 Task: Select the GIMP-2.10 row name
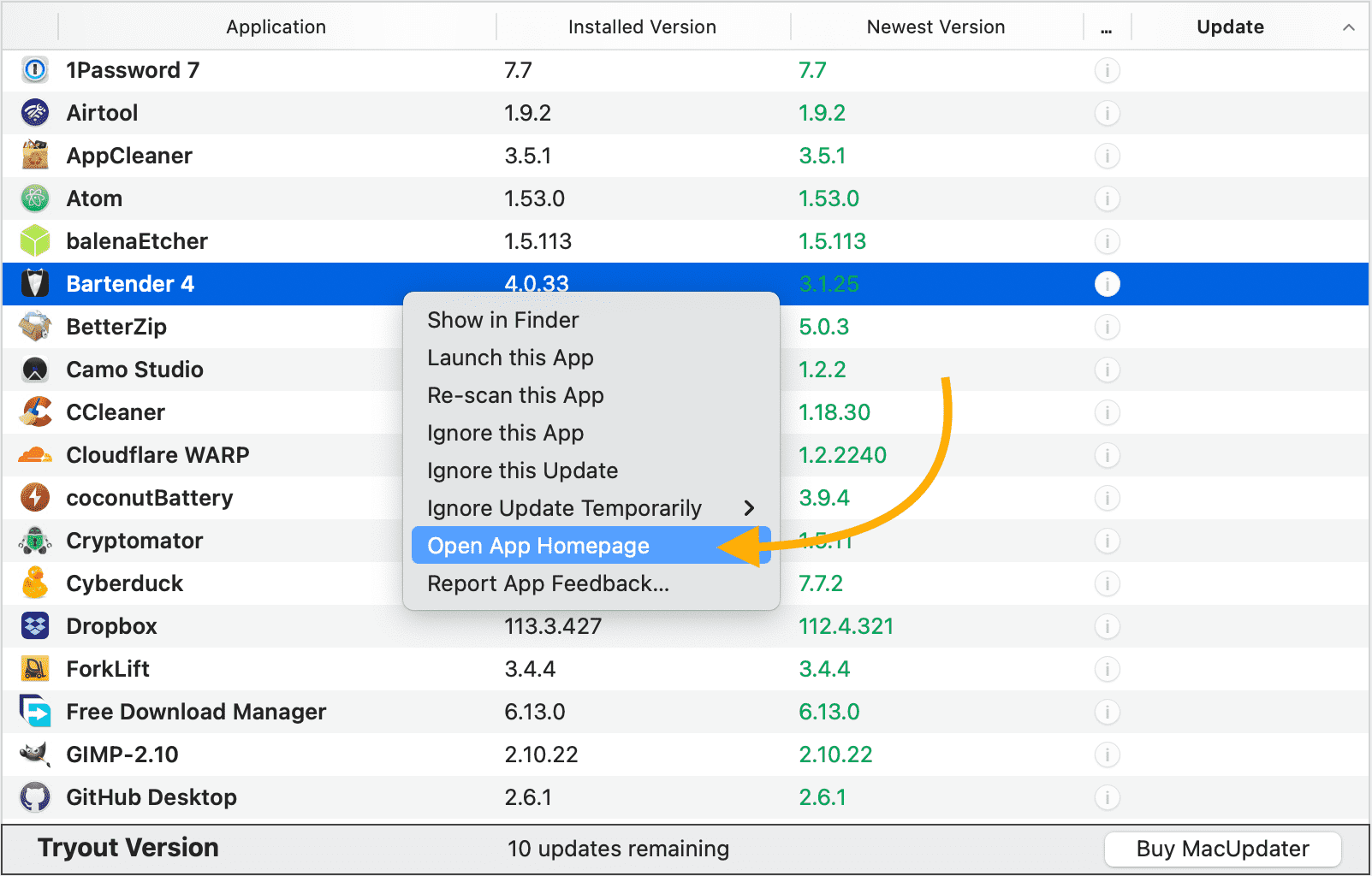coord(122,755)
